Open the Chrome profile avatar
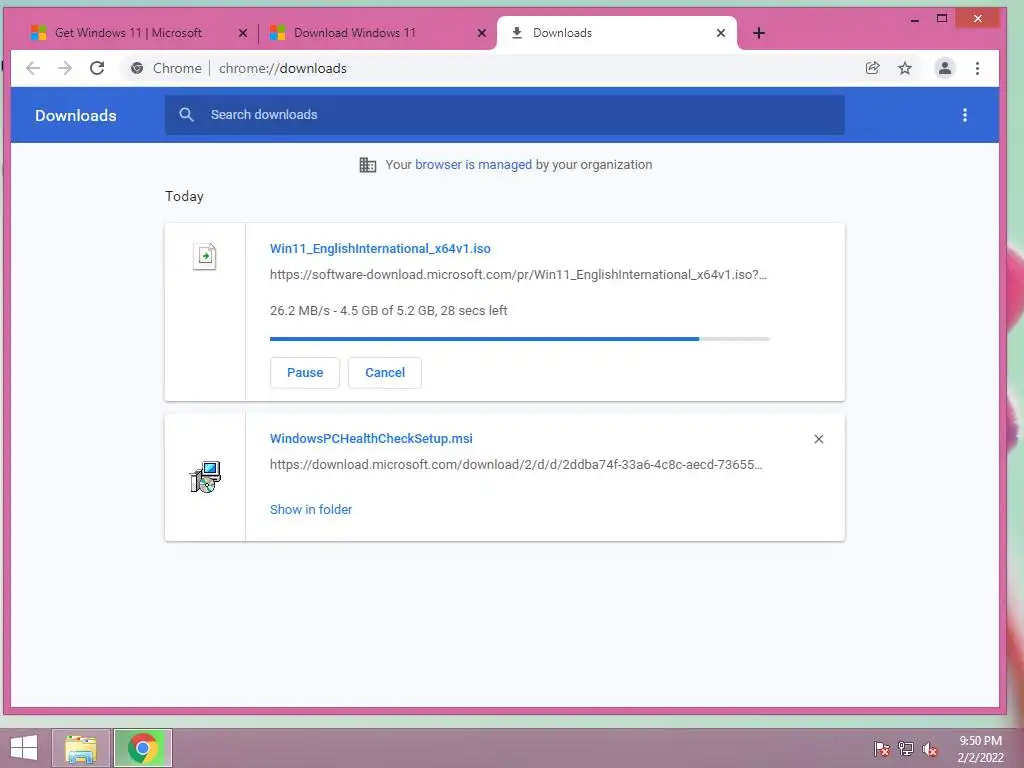 [x=944, y=68]
